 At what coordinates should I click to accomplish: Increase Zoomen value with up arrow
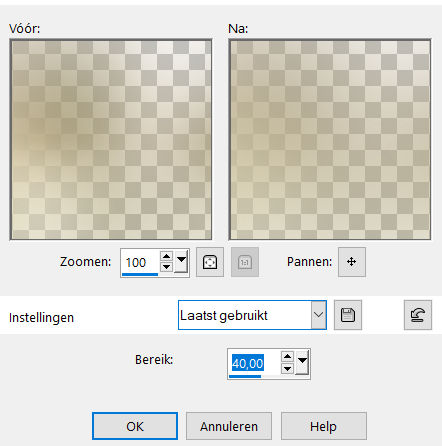click(x=166, y=256)
